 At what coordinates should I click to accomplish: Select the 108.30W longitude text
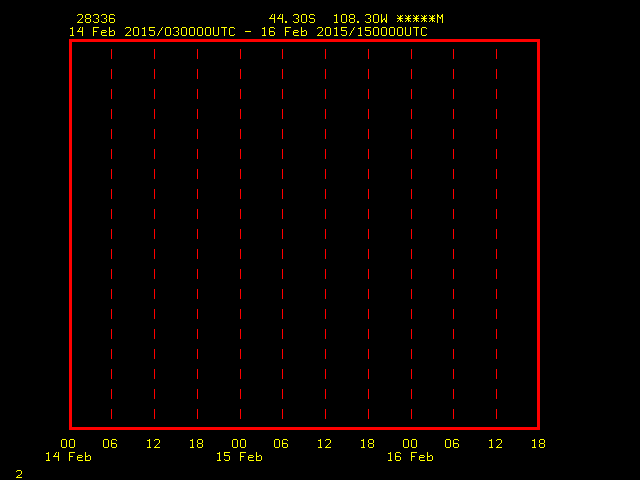(x=360, y=19)
